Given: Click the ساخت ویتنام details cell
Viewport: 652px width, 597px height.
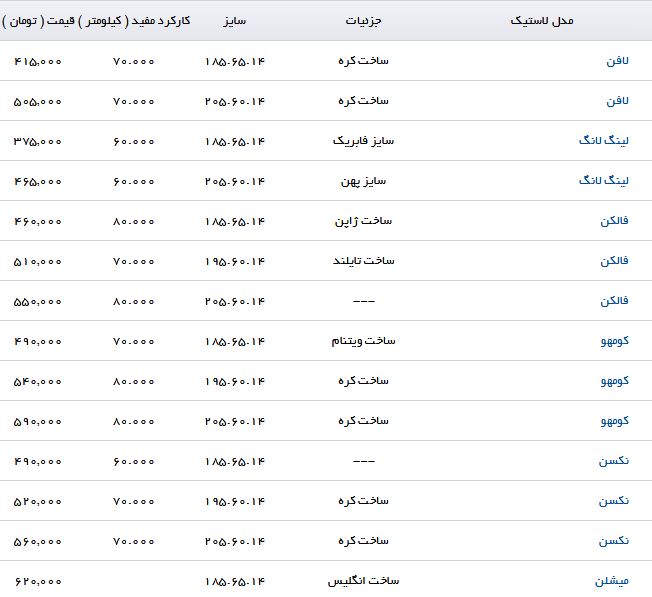Looking at the screenshot, I should [x=363, y=341].
